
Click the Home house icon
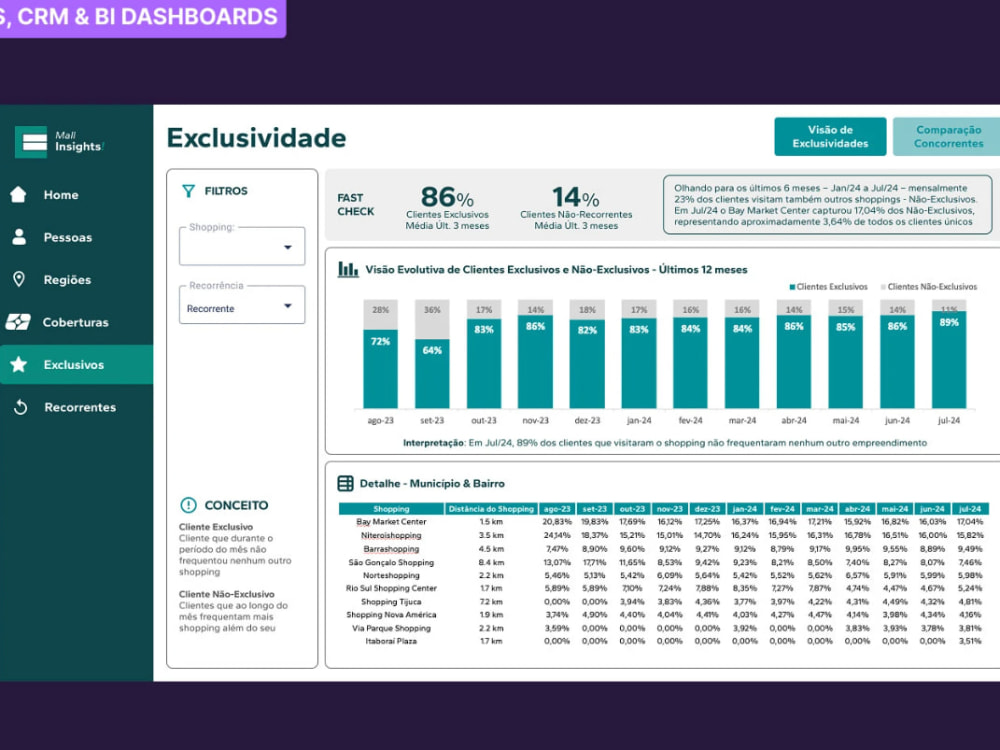pos(18,195)
